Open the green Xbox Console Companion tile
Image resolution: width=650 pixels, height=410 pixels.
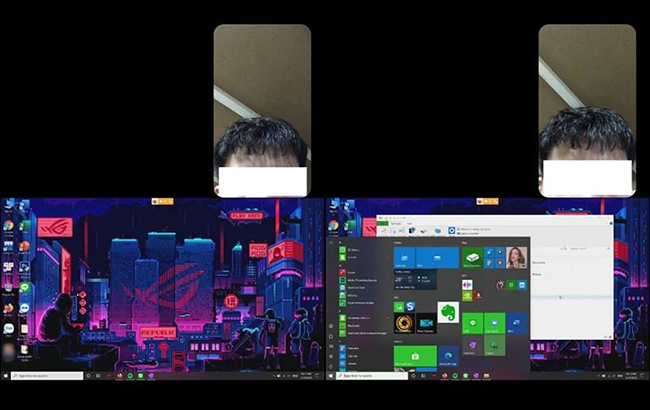(x=473, y=257)
